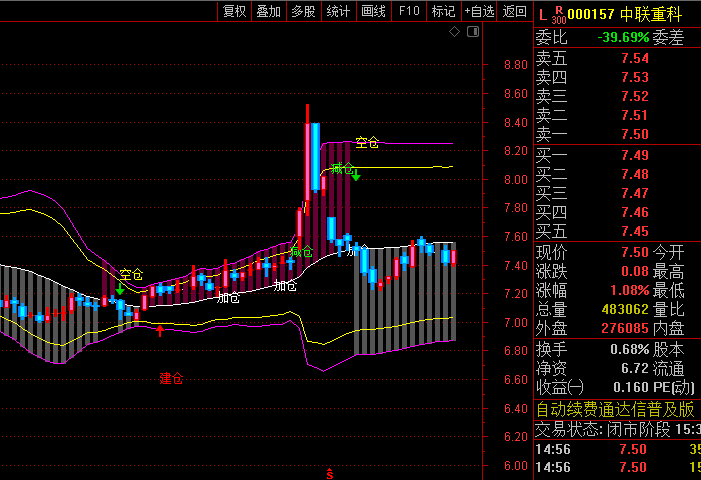Viewport: 701px width, 480px height.
Task: Select the 买二 price 7.48
Action: pos(635,174)
